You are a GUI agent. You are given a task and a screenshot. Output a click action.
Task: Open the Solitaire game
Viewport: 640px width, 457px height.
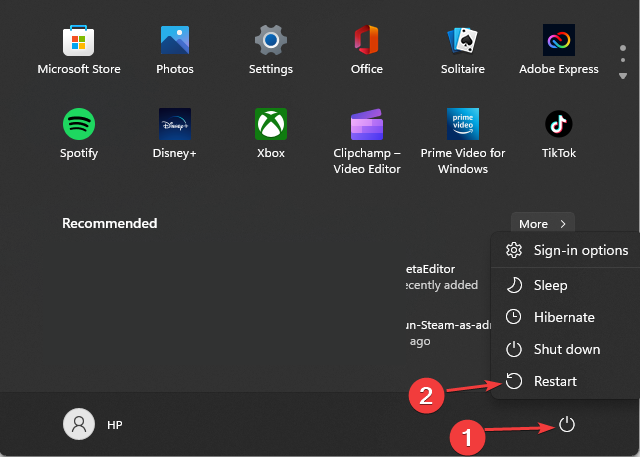[462, 50]
